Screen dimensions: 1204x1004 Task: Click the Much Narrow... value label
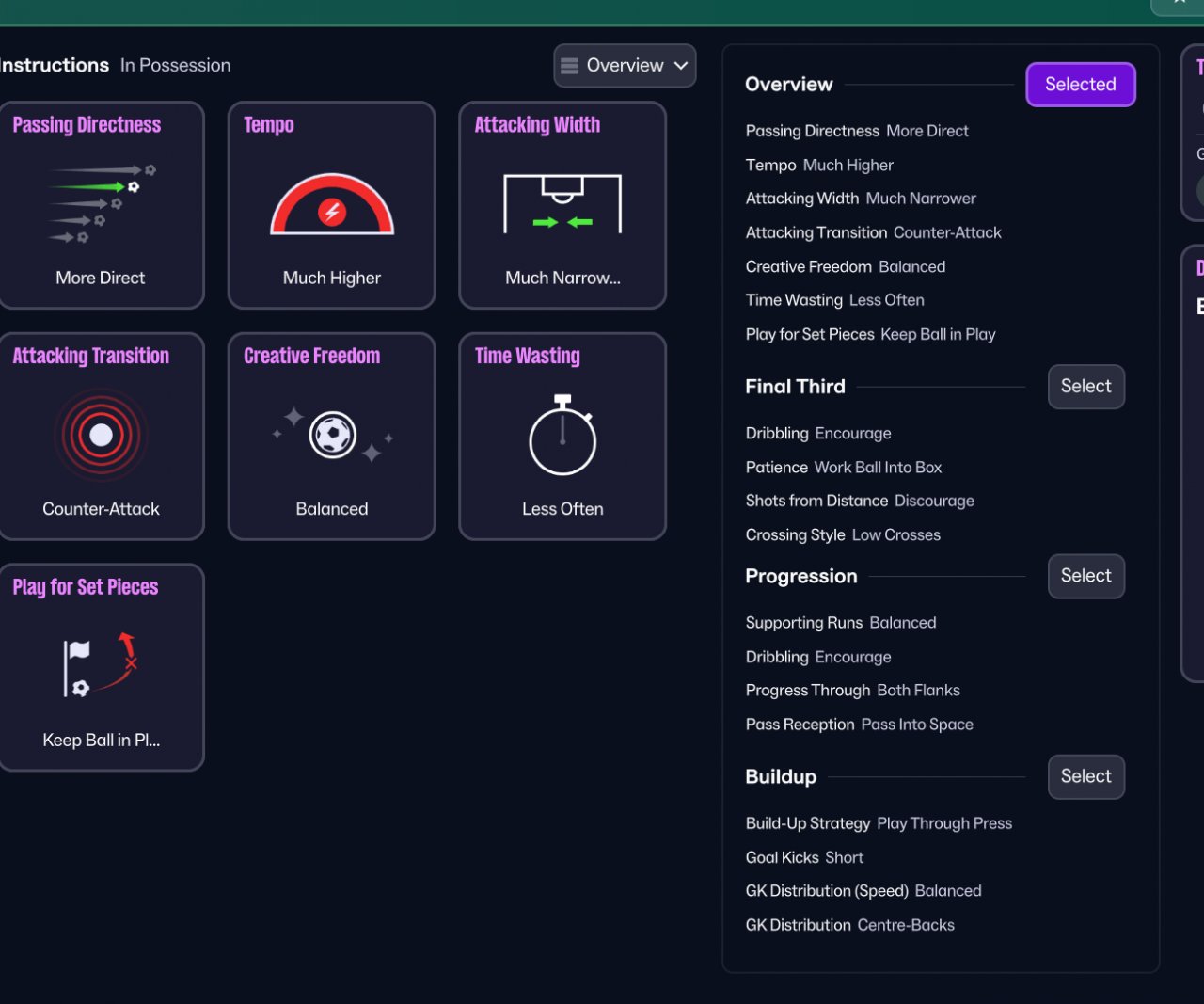tap(562, 278)
